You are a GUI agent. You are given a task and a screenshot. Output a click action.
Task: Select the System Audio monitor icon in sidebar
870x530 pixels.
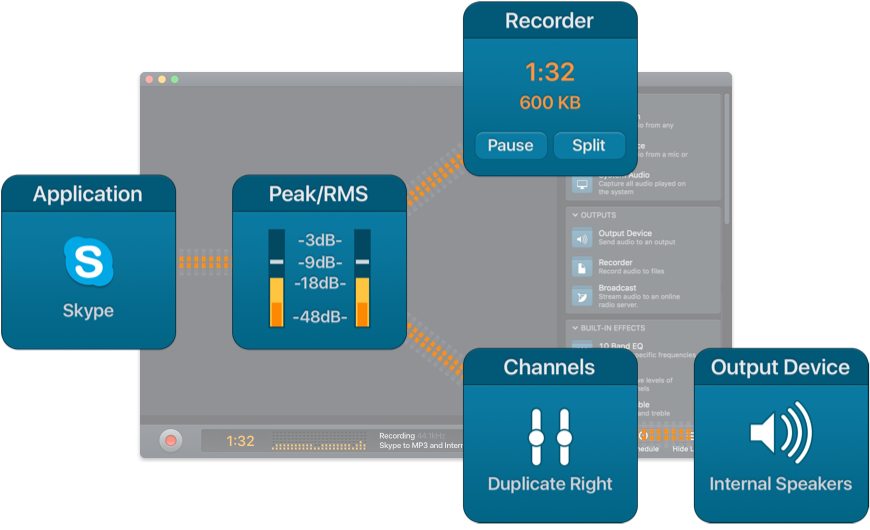click(x=582, y=184)
